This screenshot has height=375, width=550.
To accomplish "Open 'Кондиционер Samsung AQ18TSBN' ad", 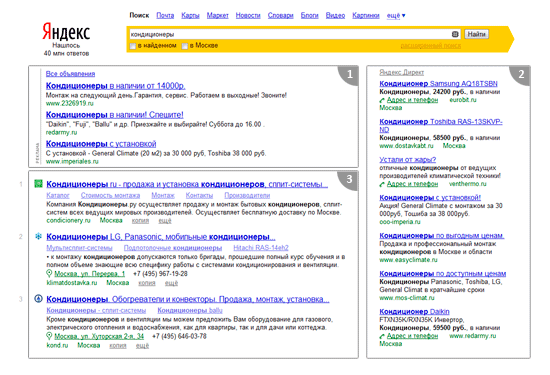I will tap(438, 83).
